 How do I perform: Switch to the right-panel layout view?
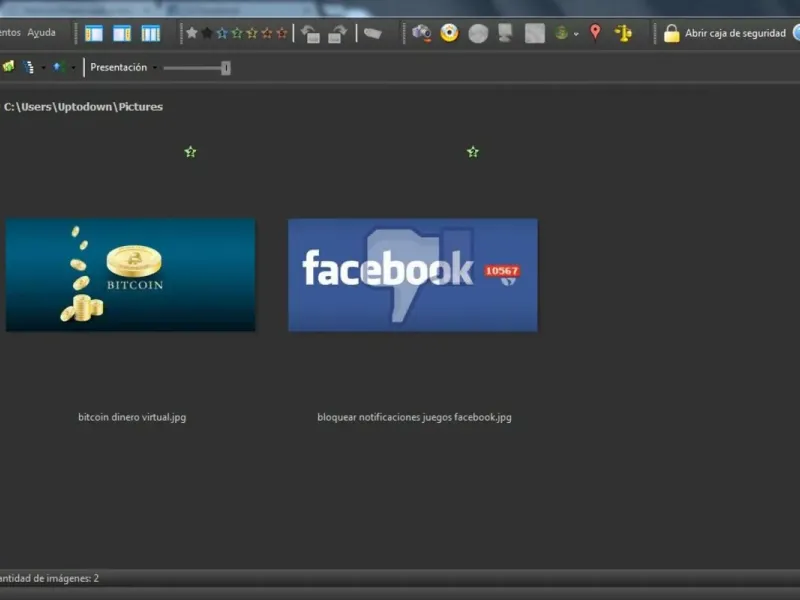(x=122, y=34)
